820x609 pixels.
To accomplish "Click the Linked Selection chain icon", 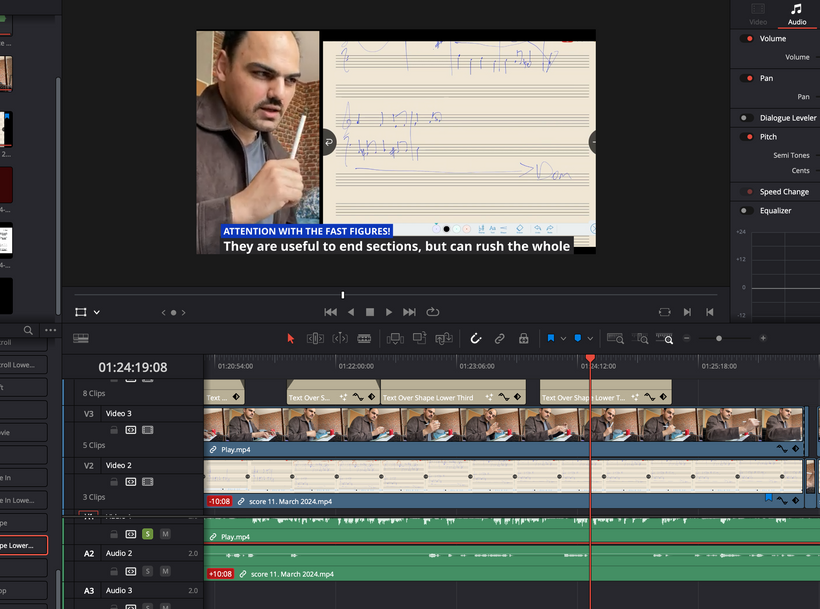I will click(x=499, y=339).
